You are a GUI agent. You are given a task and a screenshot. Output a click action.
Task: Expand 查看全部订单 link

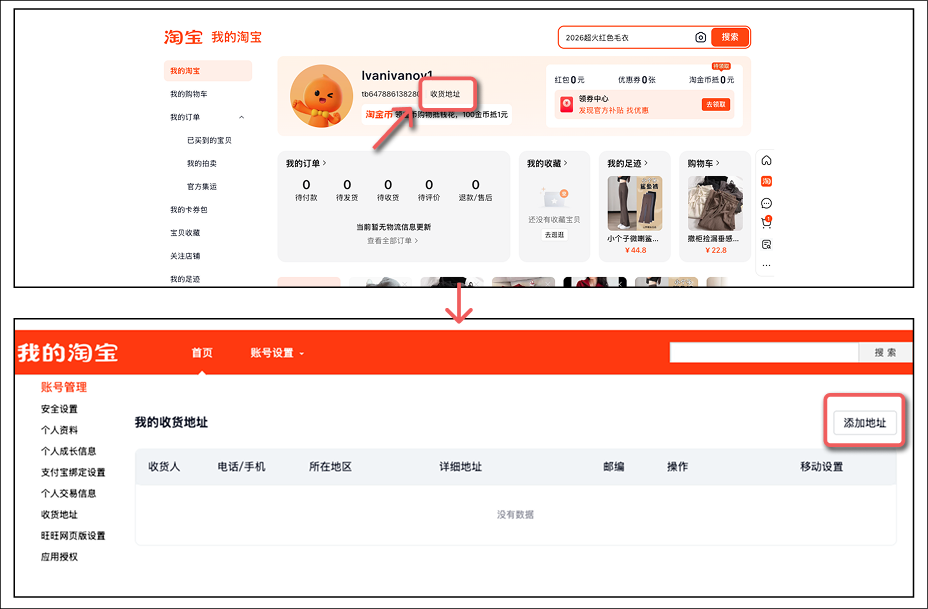point(392,241)
